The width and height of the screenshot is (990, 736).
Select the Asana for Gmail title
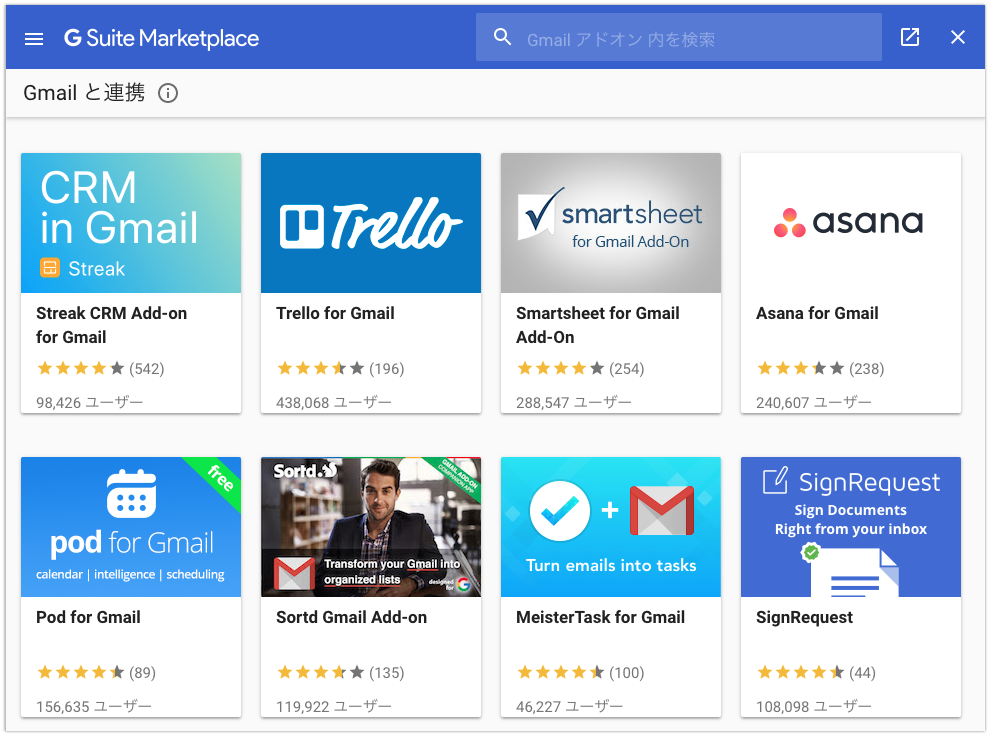[817, 313]
